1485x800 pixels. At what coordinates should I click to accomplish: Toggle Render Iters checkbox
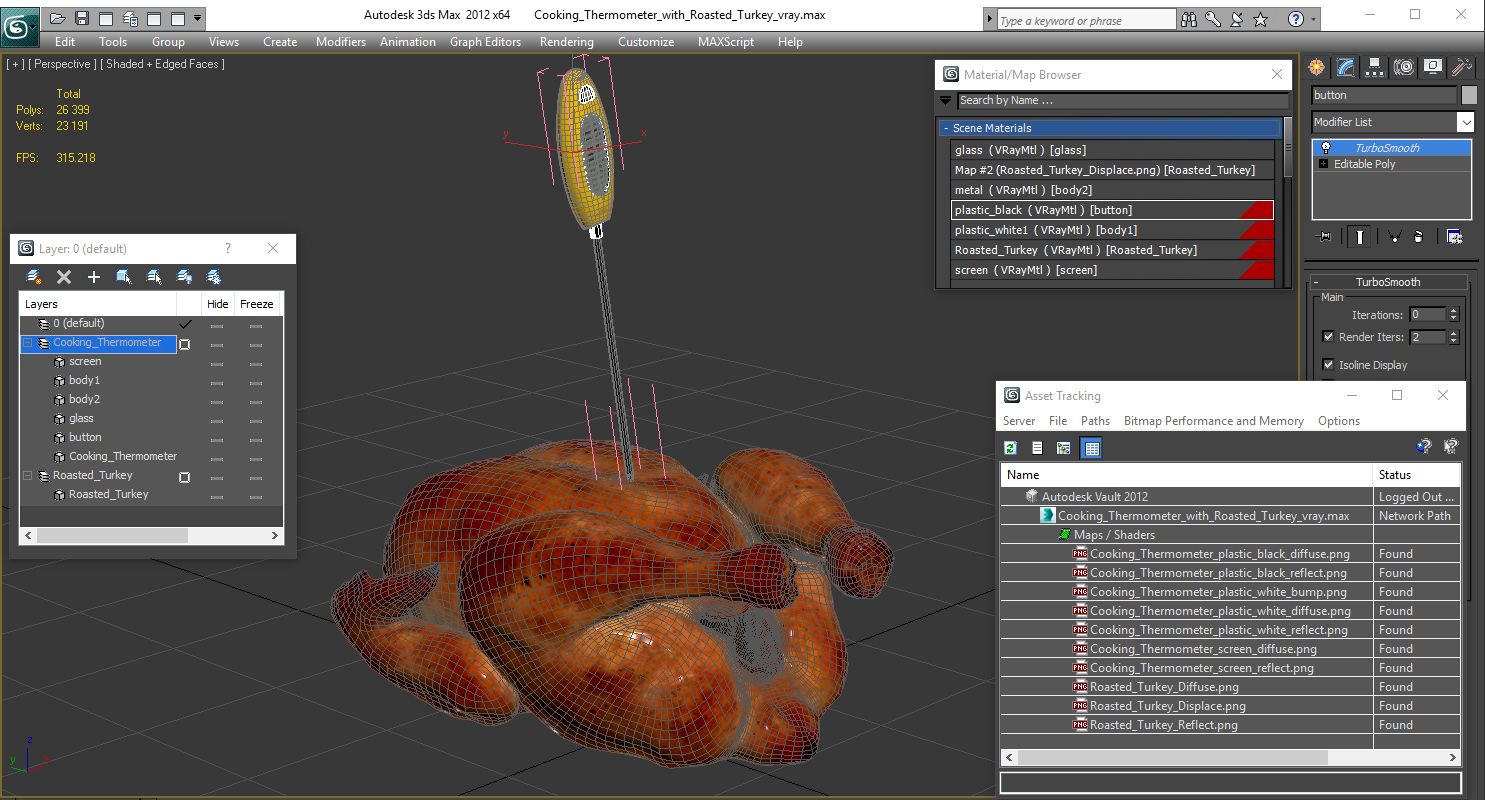coord(1328,337)
